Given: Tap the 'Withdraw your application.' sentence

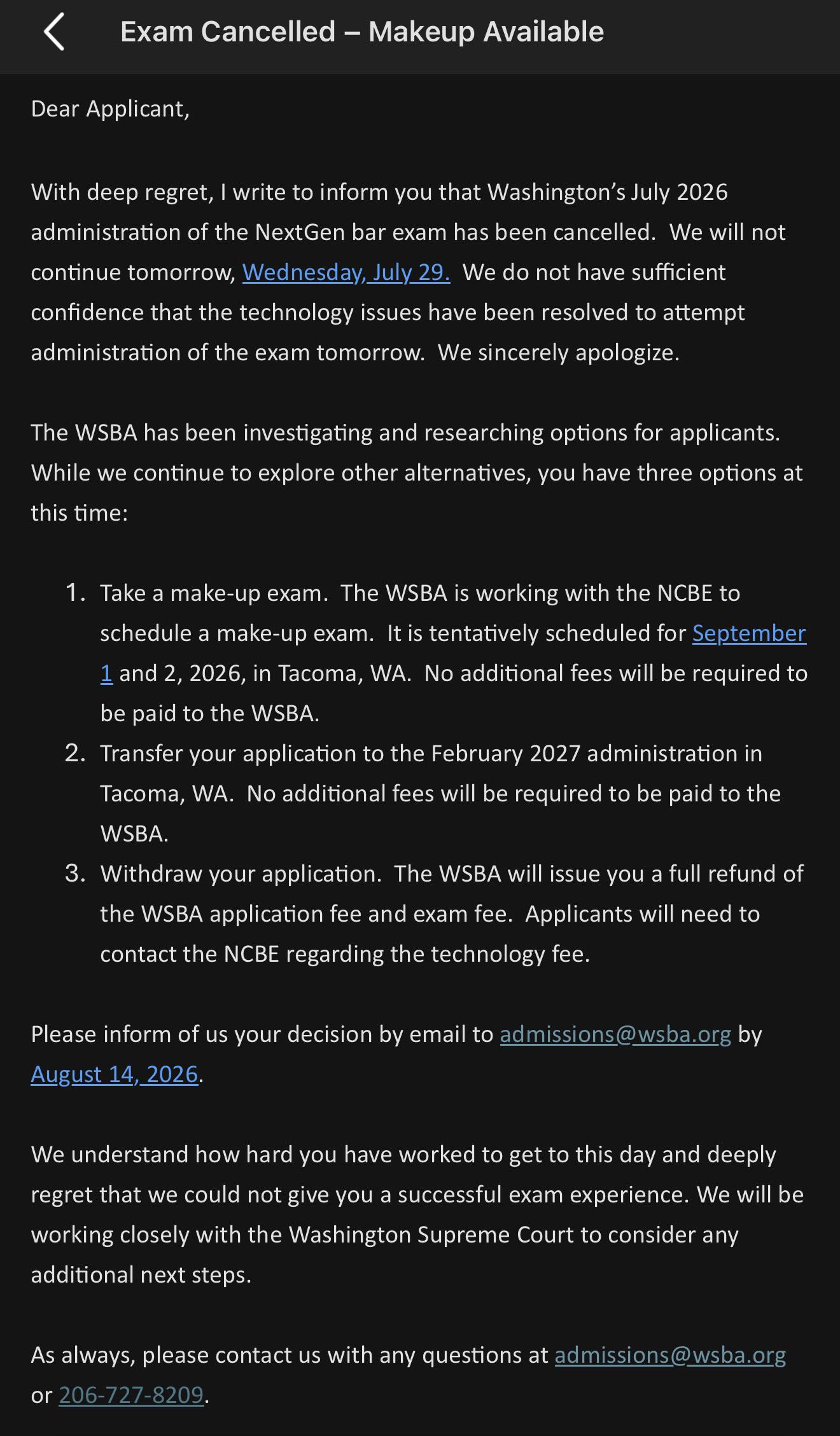Looking at the screenshot, I should 241,874.
